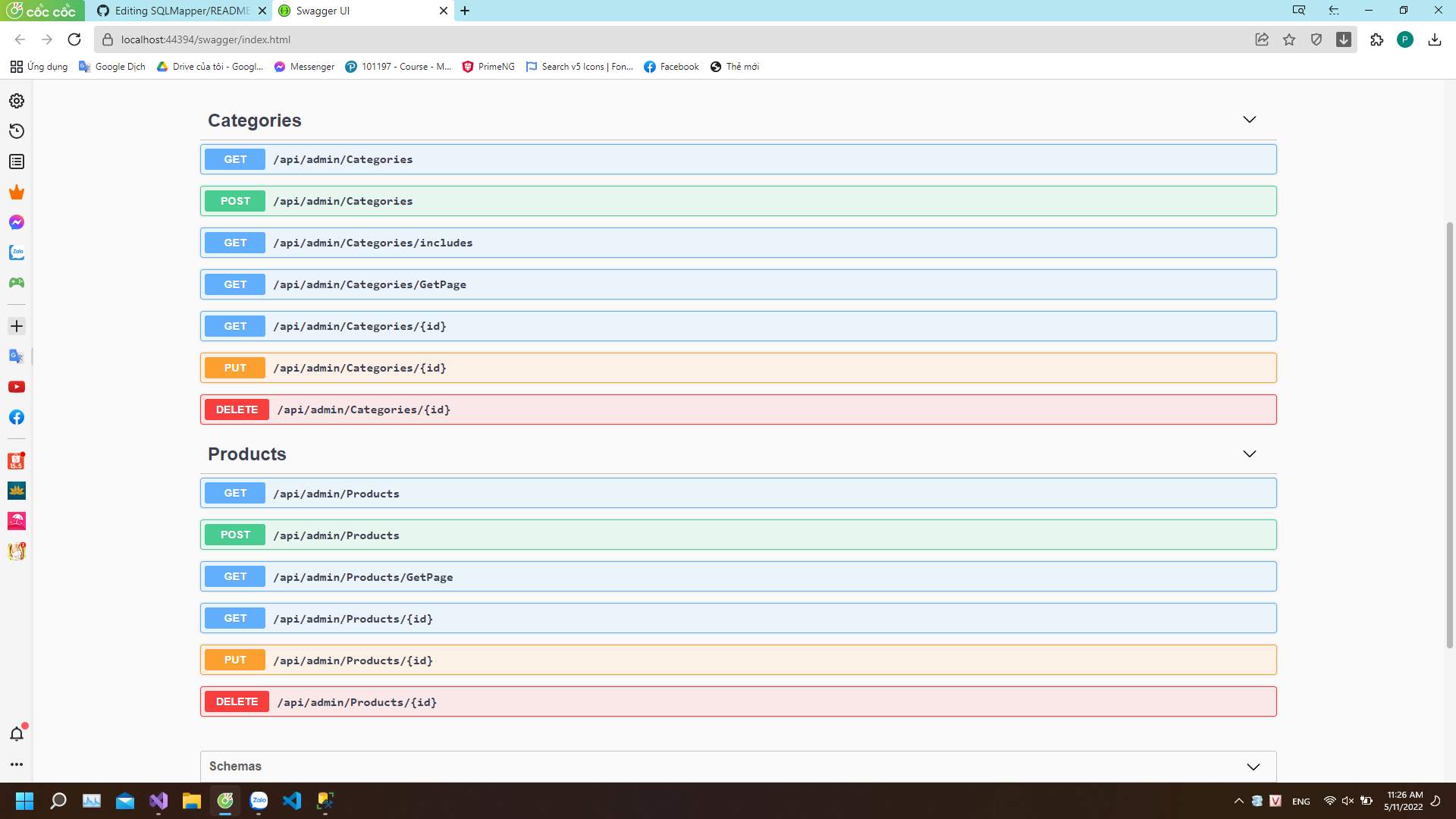The height and width of the screenshot is (819, 1456).
Task: Open the settings gear in the sidebar
Action: click(x=16, y=100)
